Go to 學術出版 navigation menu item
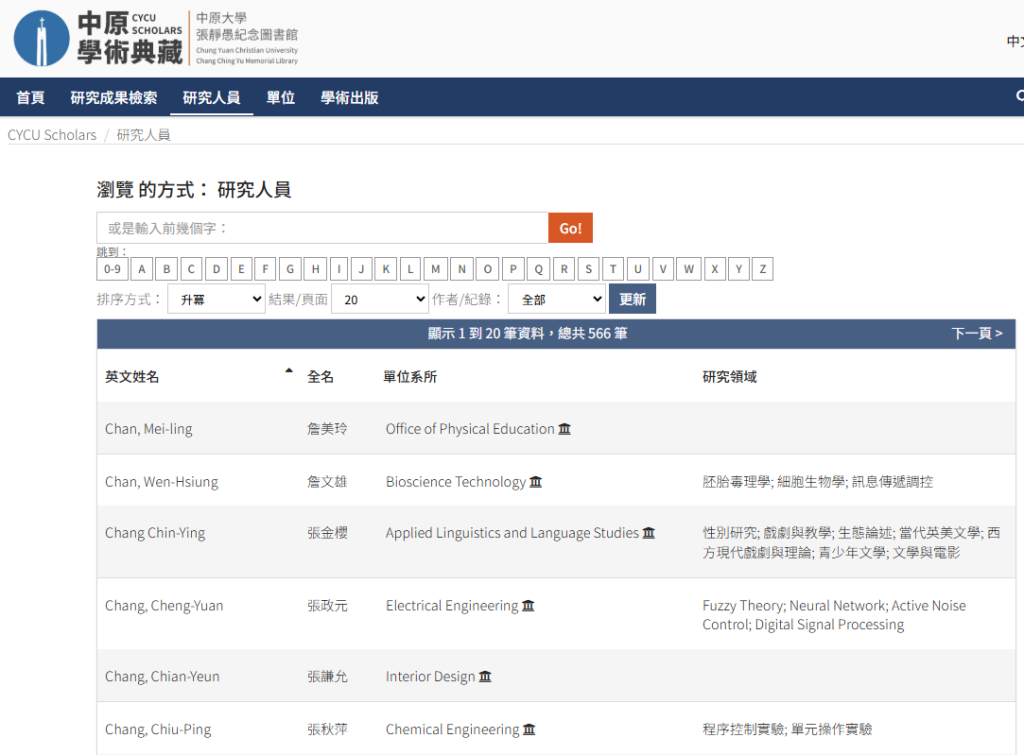 pos(349,97)
